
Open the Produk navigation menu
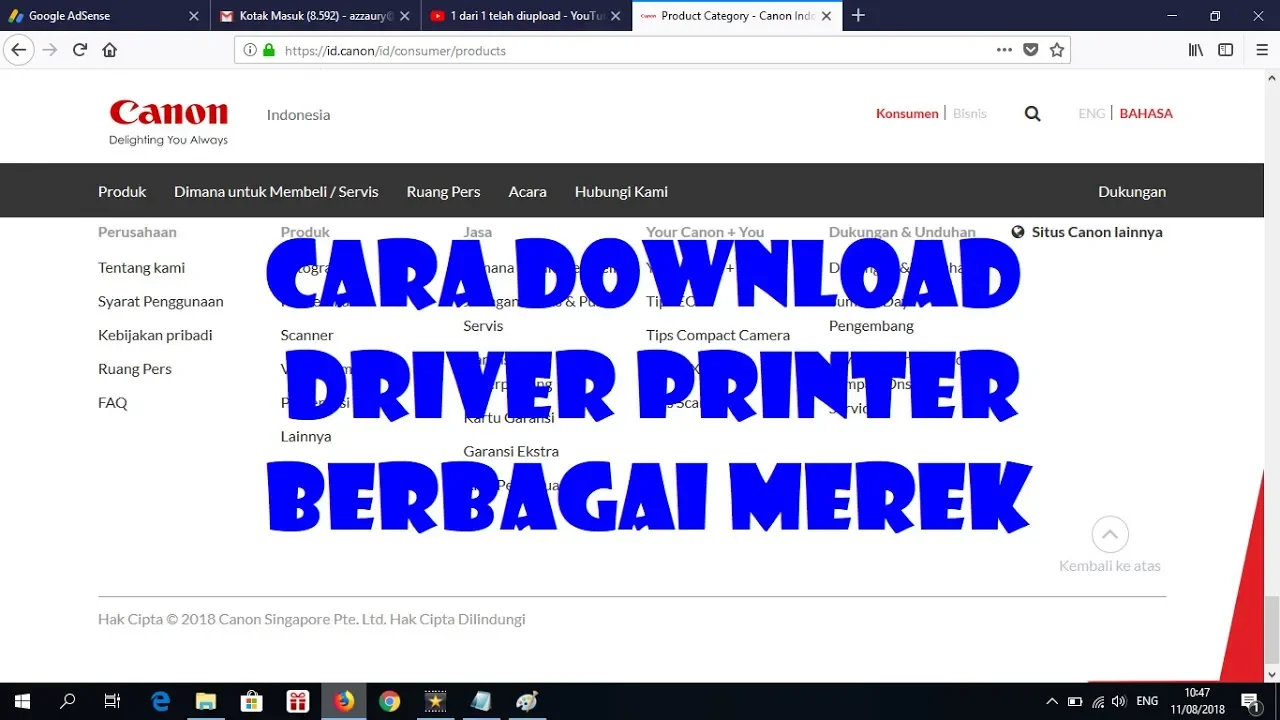pos(122,191)
